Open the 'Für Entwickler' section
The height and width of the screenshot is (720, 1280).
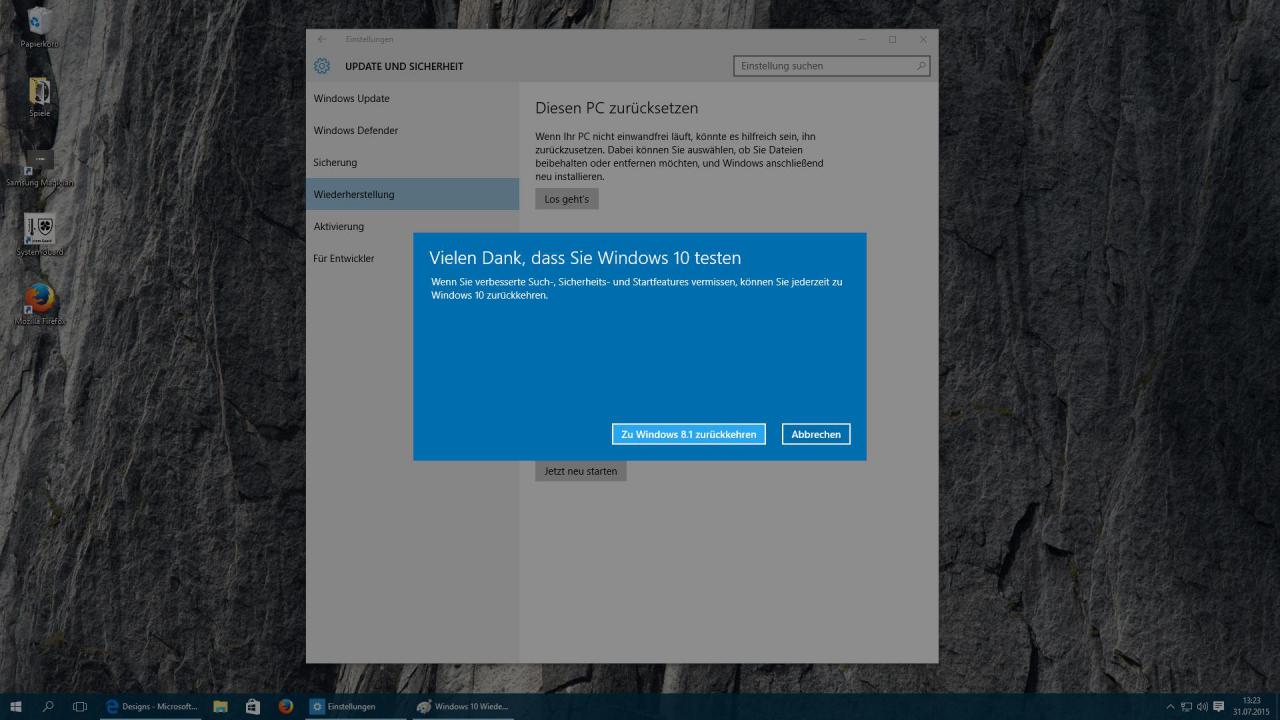(412, 258)
